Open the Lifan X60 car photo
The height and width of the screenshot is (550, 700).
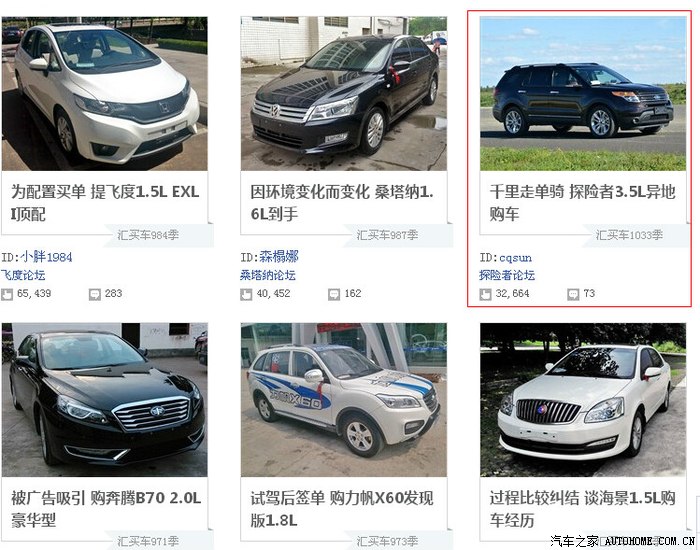pyautogui.click(x=344, y=400)
